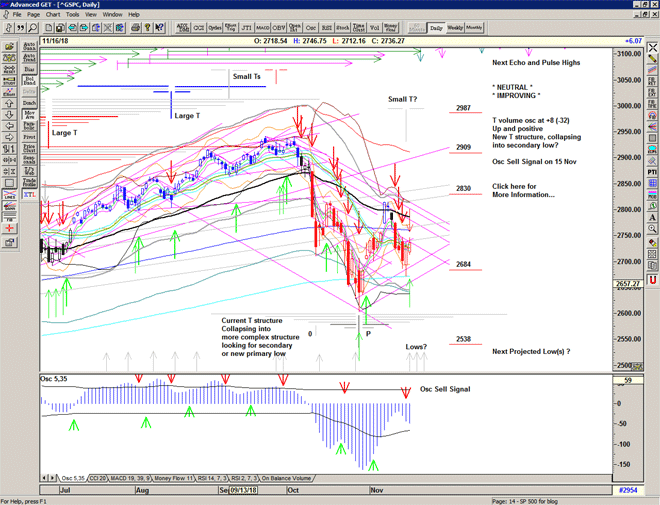Switch chart to Monthly timeframe
Viewport: 660px width, 505px height.
point(474,27)
